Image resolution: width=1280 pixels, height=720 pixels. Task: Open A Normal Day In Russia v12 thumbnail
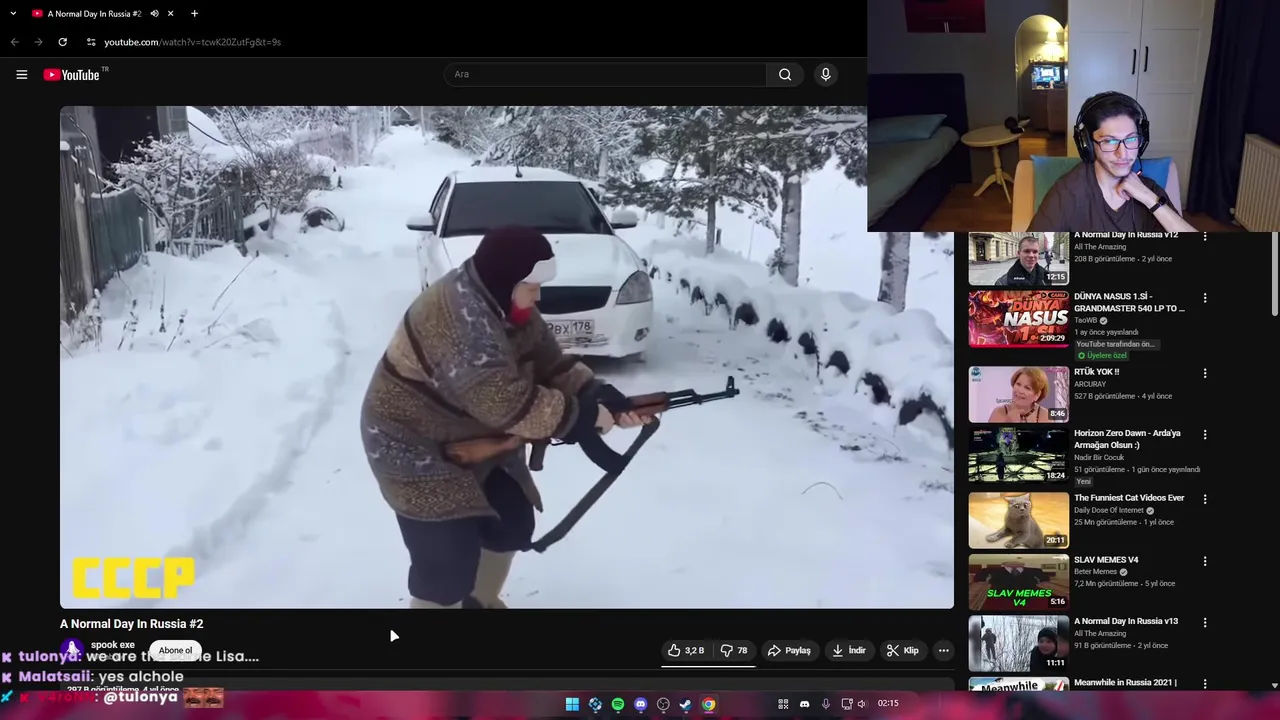tap(1018, 259)
